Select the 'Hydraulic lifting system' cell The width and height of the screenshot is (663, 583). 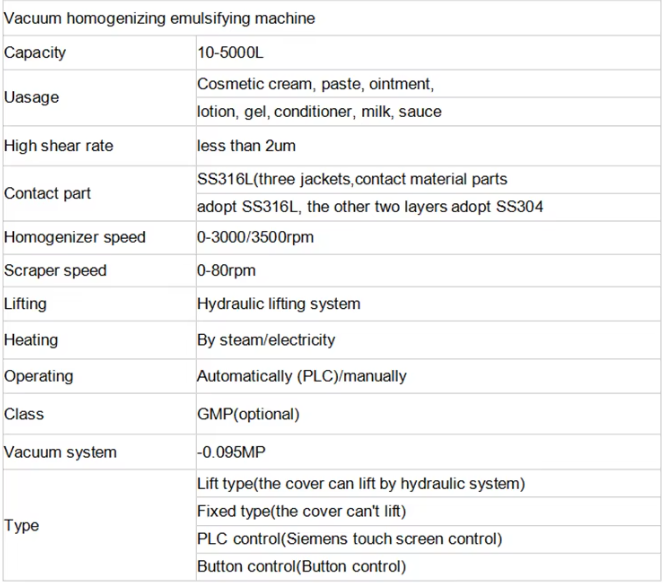(x=278, y=303)
